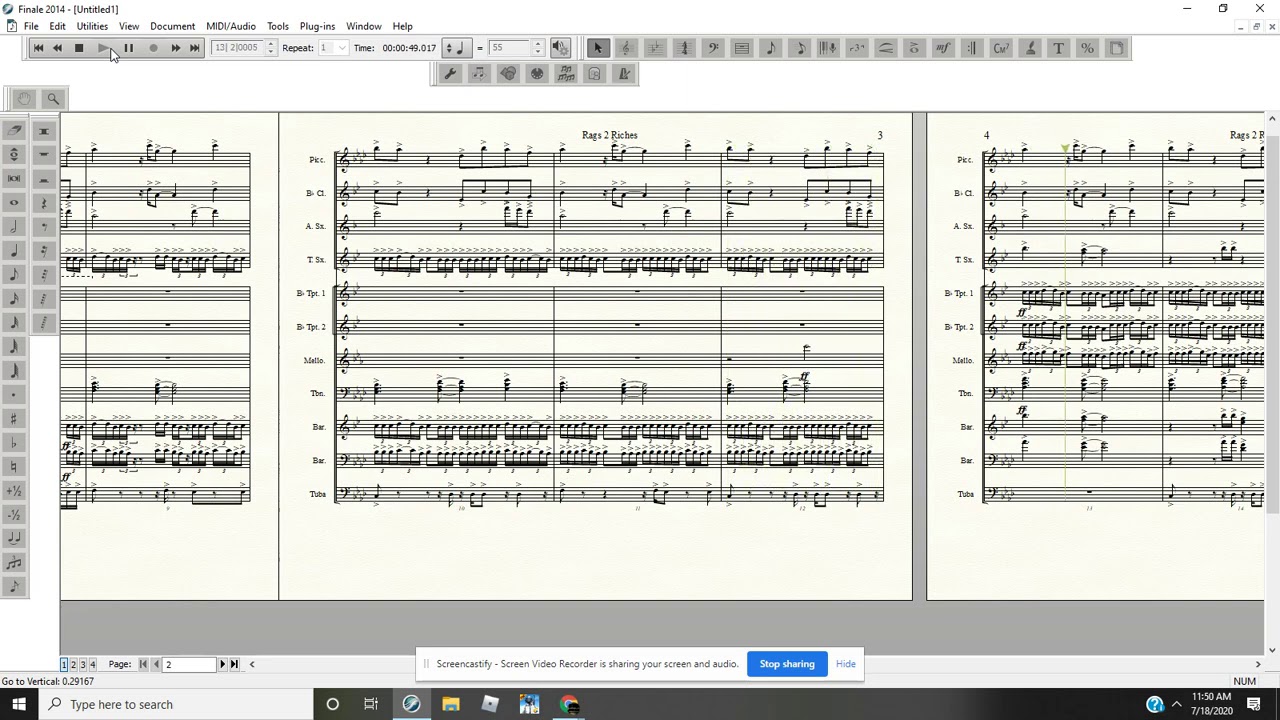Viewport: 1280px width, 720px height.
Task: Fast forward the playback
Action: pos(175,48)
